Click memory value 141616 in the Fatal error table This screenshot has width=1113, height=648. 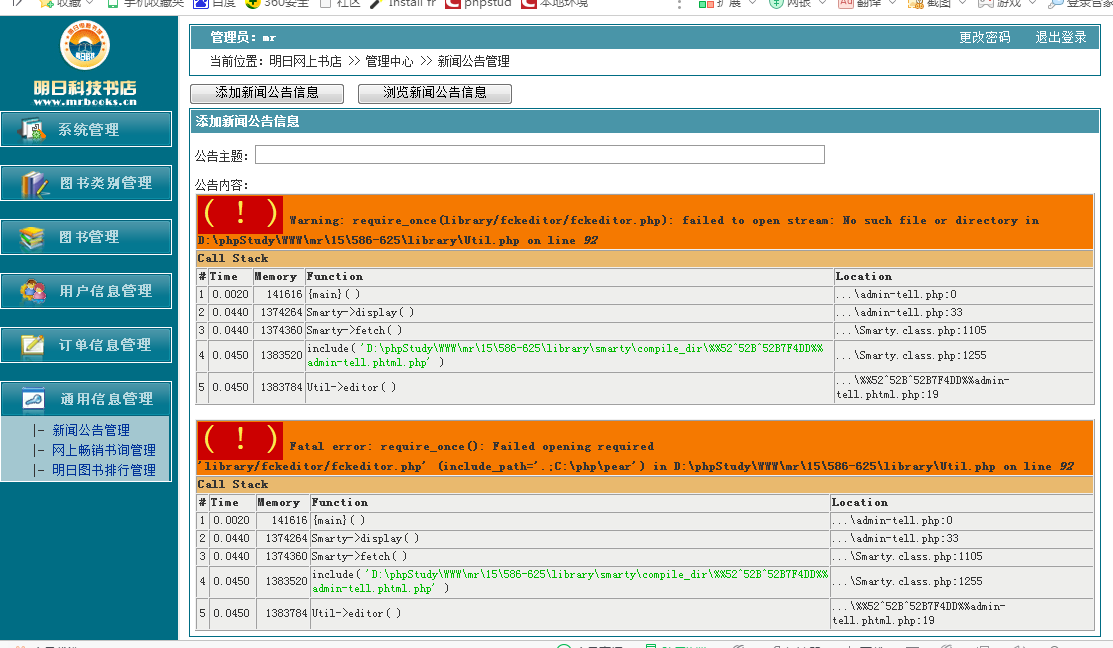click(x=289, y=520)
